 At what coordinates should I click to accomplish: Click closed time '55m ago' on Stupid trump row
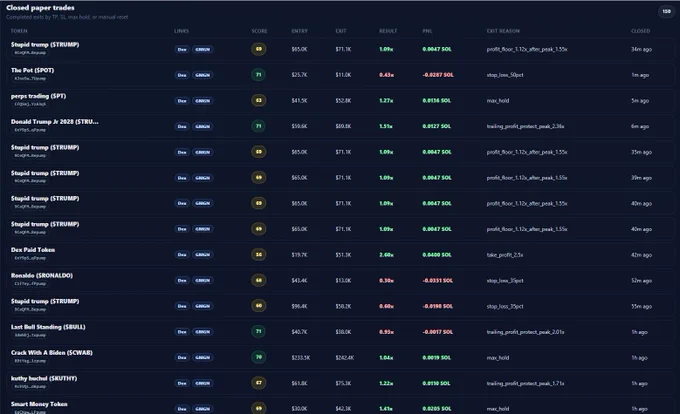pyautogui.click(x=641, y=306)
